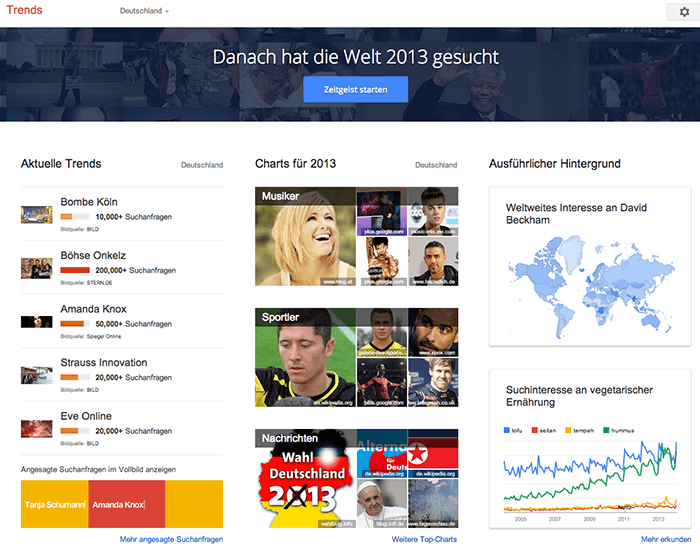Click the Amanda Knox thumbnail image
Image resolution: width=700 pixels, height=546 pixels.
click(x=37, y=322)
